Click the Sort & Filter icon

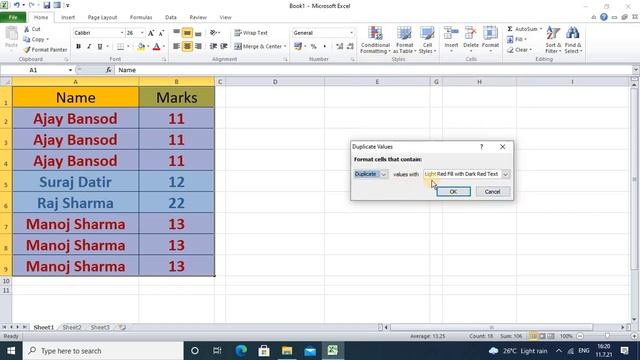coord(553,34)
